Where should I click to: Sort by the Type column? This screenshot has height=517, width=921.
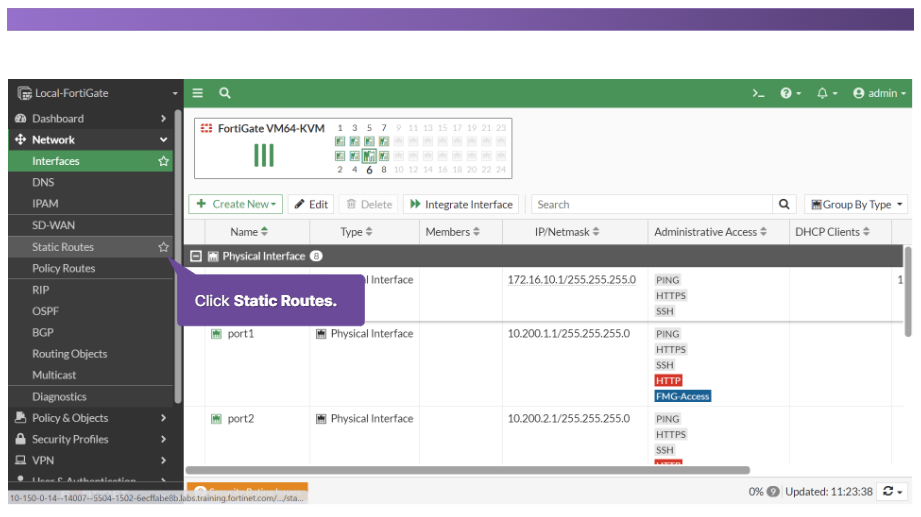pyautogui.click(x=357, y=232)
